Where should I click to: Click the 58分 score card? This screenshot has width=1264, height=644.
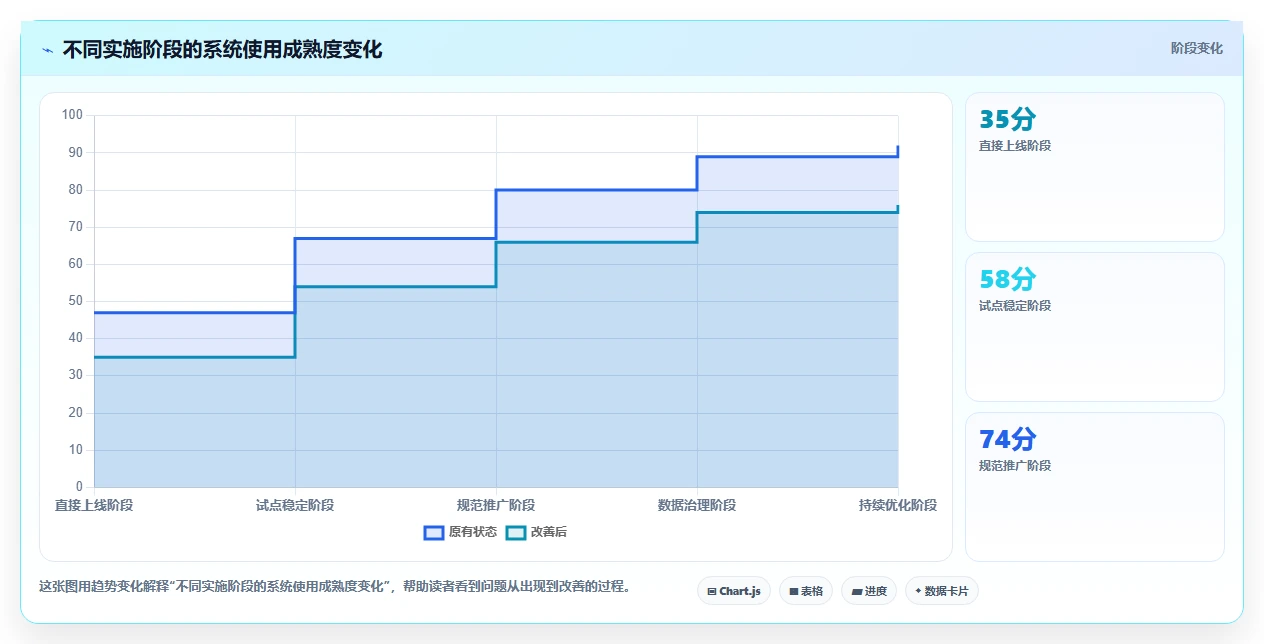point(1094,327)
